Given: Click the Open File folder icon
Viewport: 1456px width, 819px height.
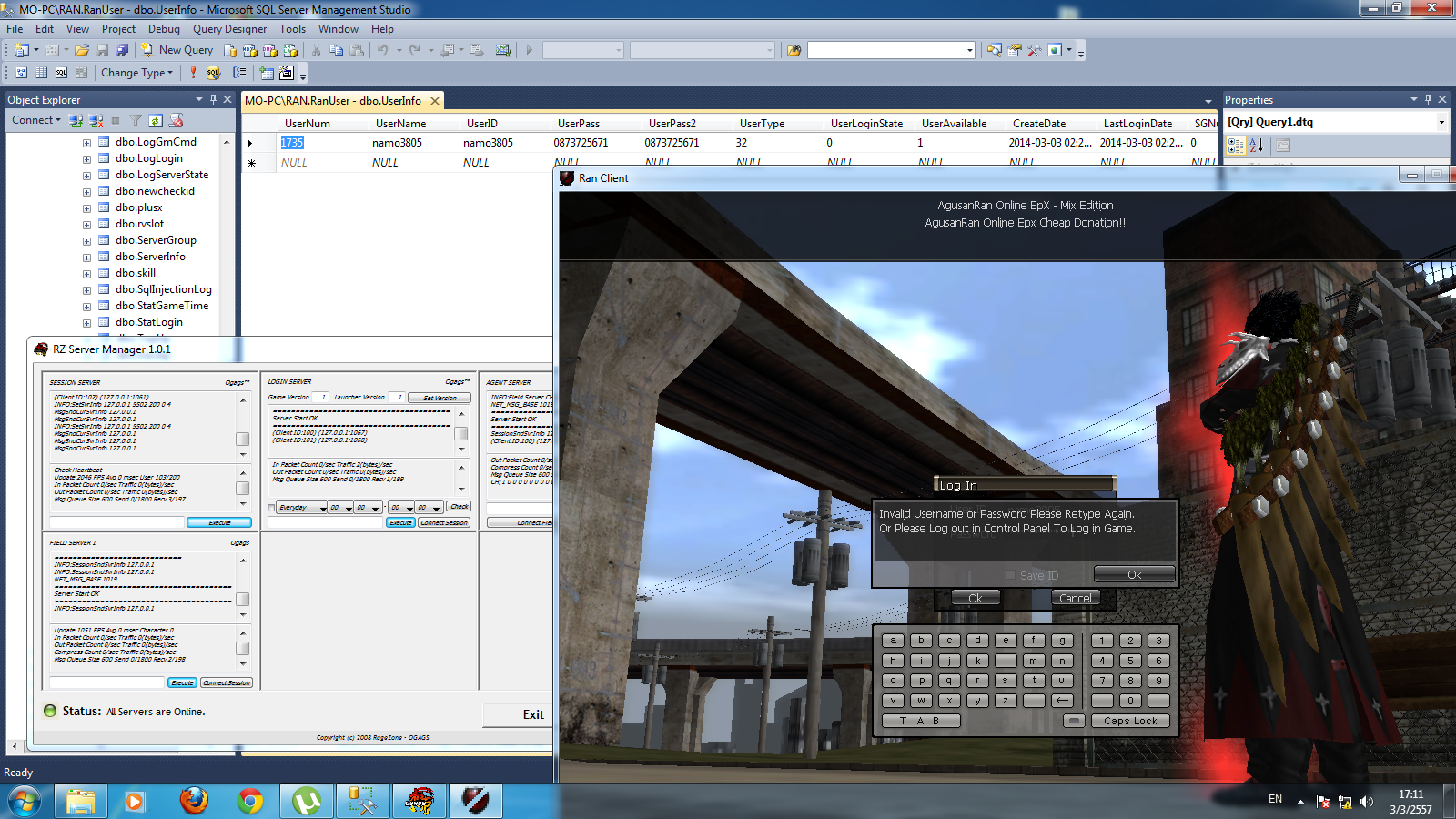Looking at the screenshot, I should coord(82,50).
